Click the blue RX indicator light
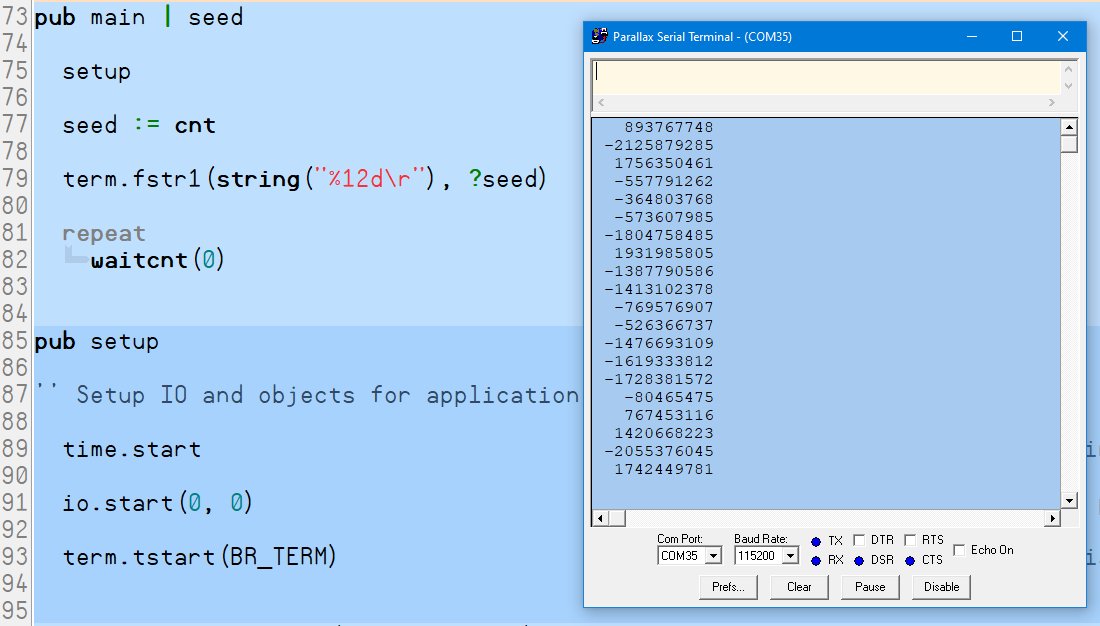Image resolution: width=1100 pixels, height=626 pixels. pyautogui.click(x=816, y=560)
